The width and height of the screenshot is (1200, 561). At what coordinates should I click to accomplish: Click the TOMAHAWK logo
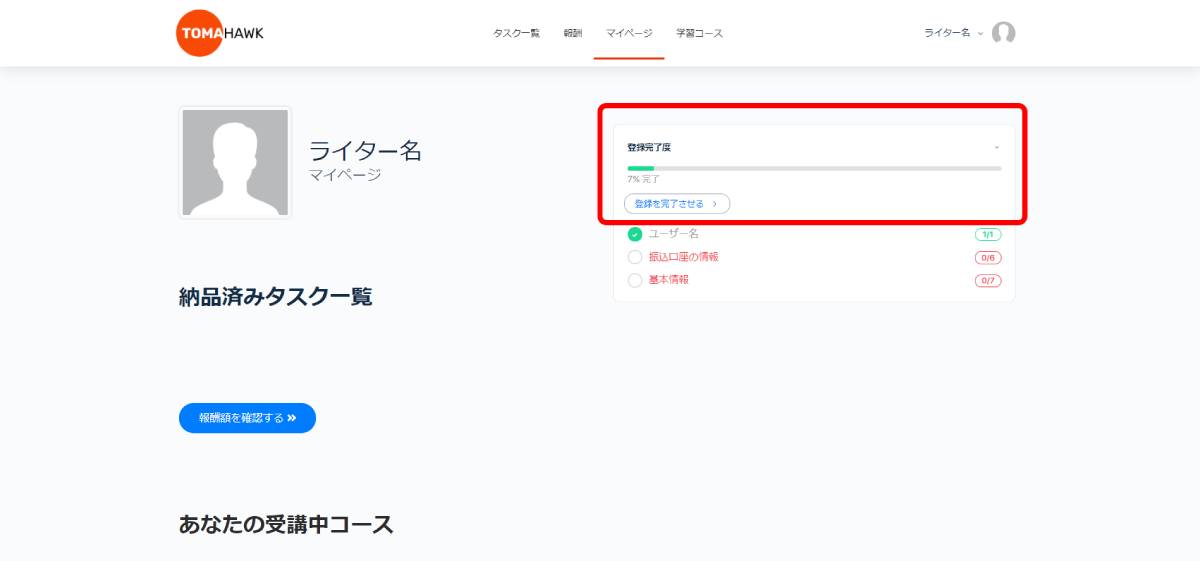220,33
